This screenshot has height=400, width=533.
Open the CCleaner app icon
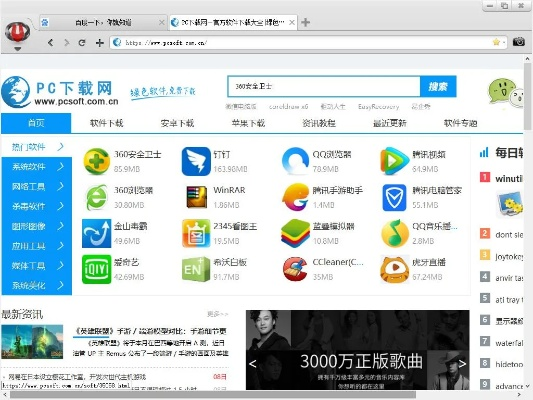click(295, 269)
